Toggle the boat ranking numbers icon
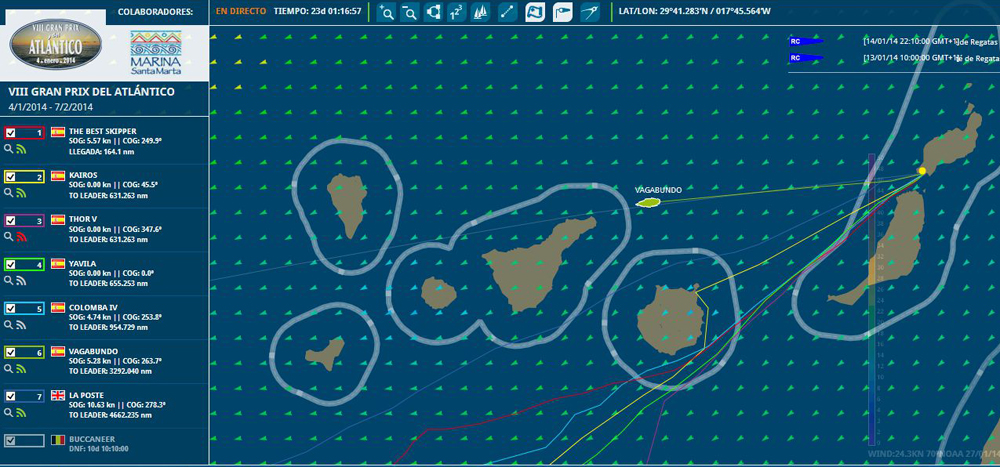Viewport: 1000px width, 467px height. [x=457, y=12]
